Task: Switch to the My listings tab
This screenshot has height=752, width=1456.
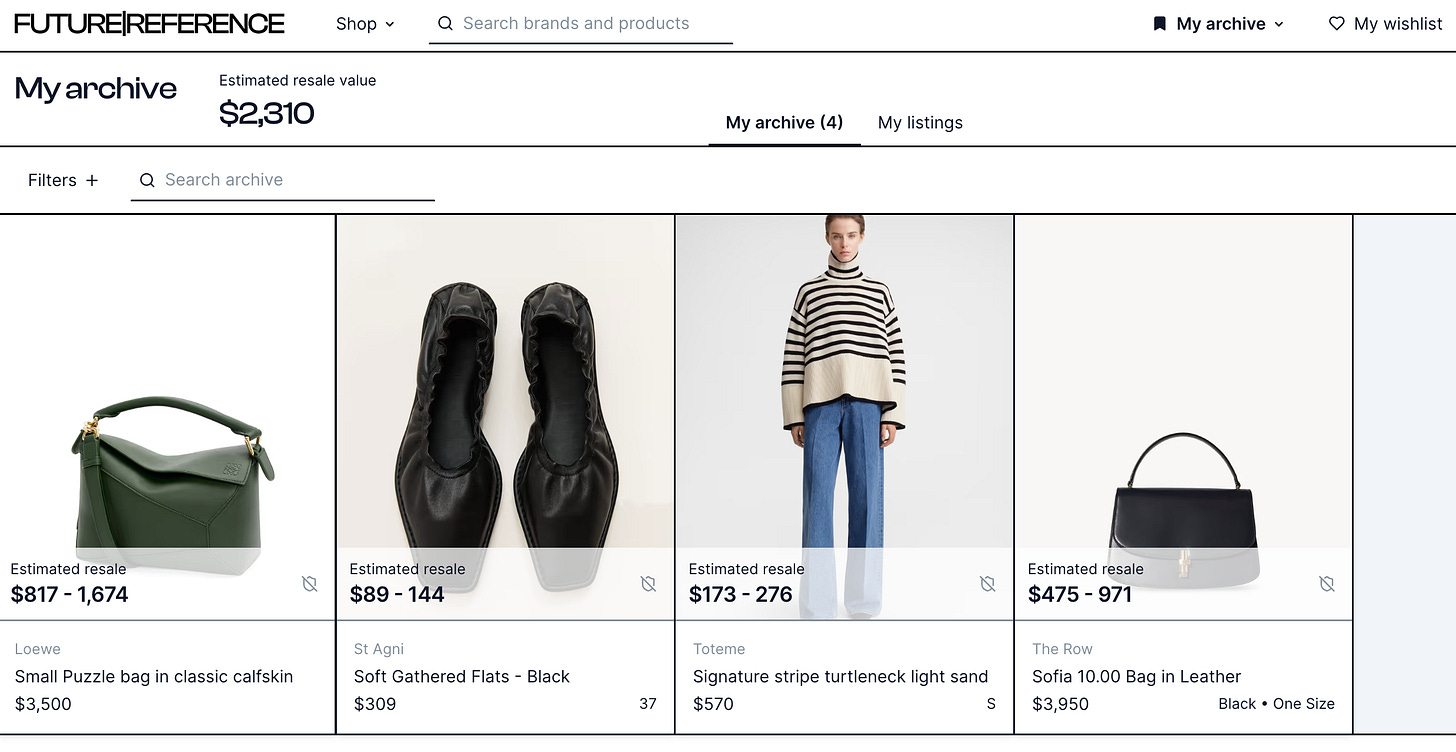Action: (x=920, y=123)
